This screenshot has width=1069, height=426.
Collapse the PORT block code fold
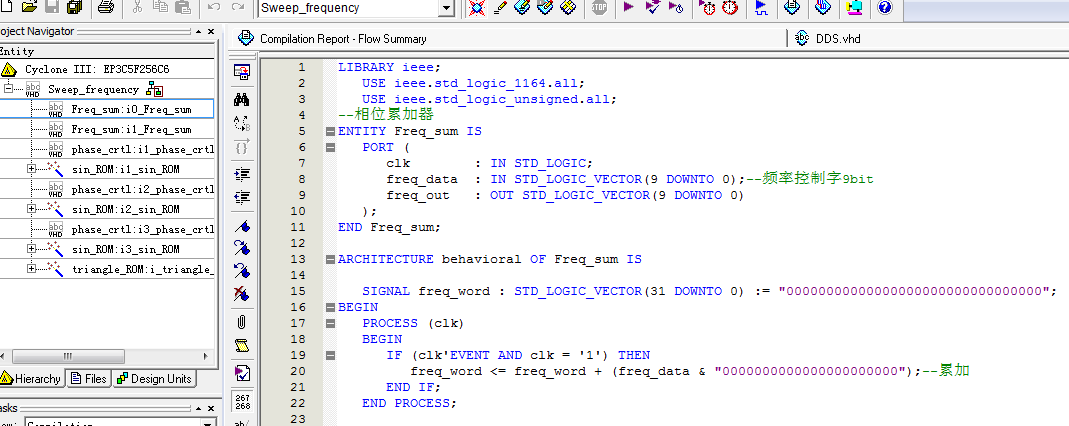point(331,147)
